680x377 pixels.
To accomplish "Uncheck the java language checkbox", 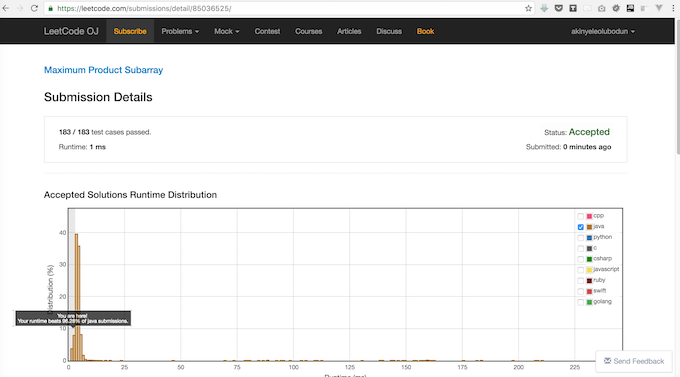I will [x=581, y=227].
